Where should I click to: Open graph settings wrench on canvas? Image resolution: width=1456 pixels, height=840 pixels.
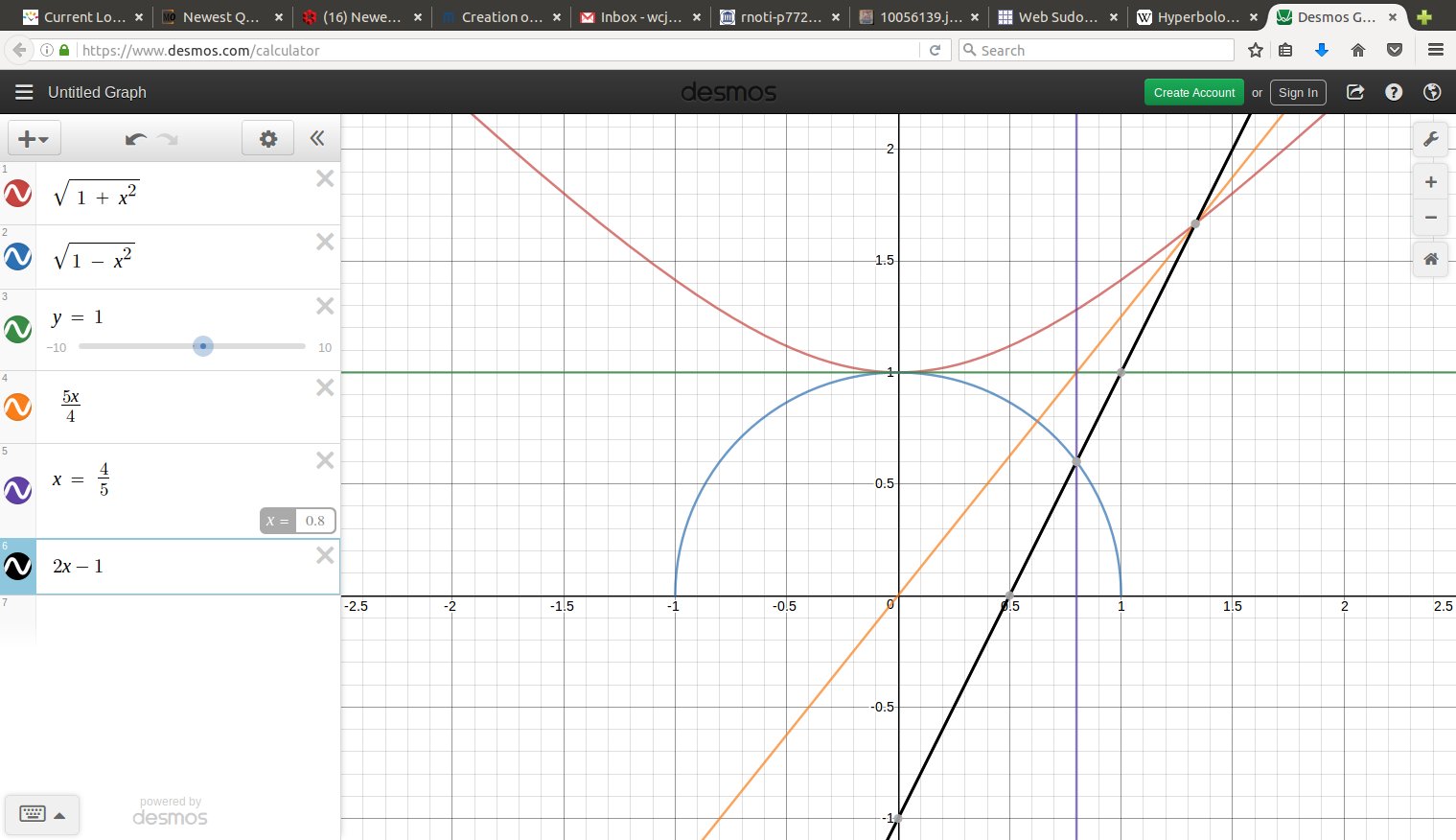1430,139
